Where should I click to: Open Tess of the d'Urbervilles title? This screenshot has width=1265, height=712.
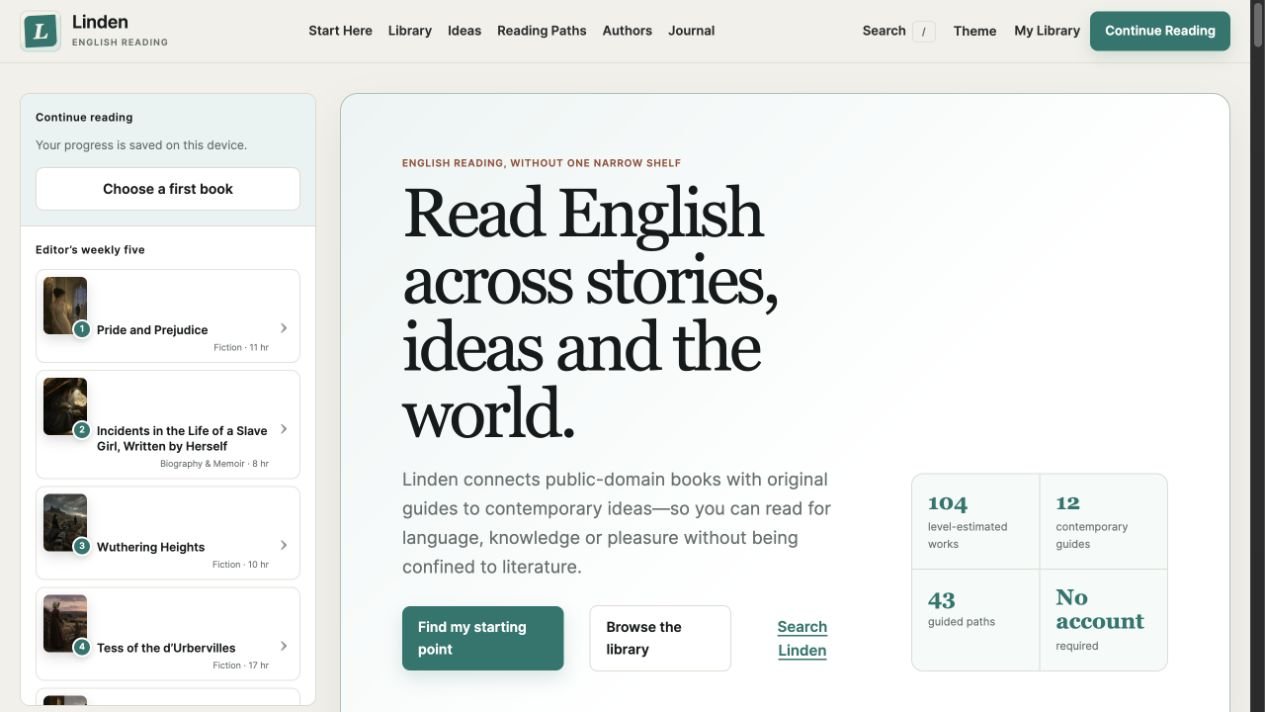(166, 648)
